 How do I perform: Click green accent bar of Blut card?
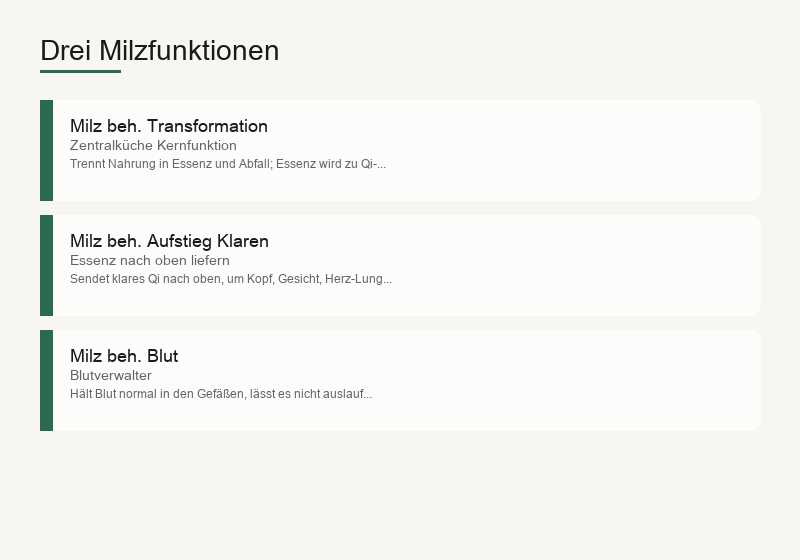(46, 380)
